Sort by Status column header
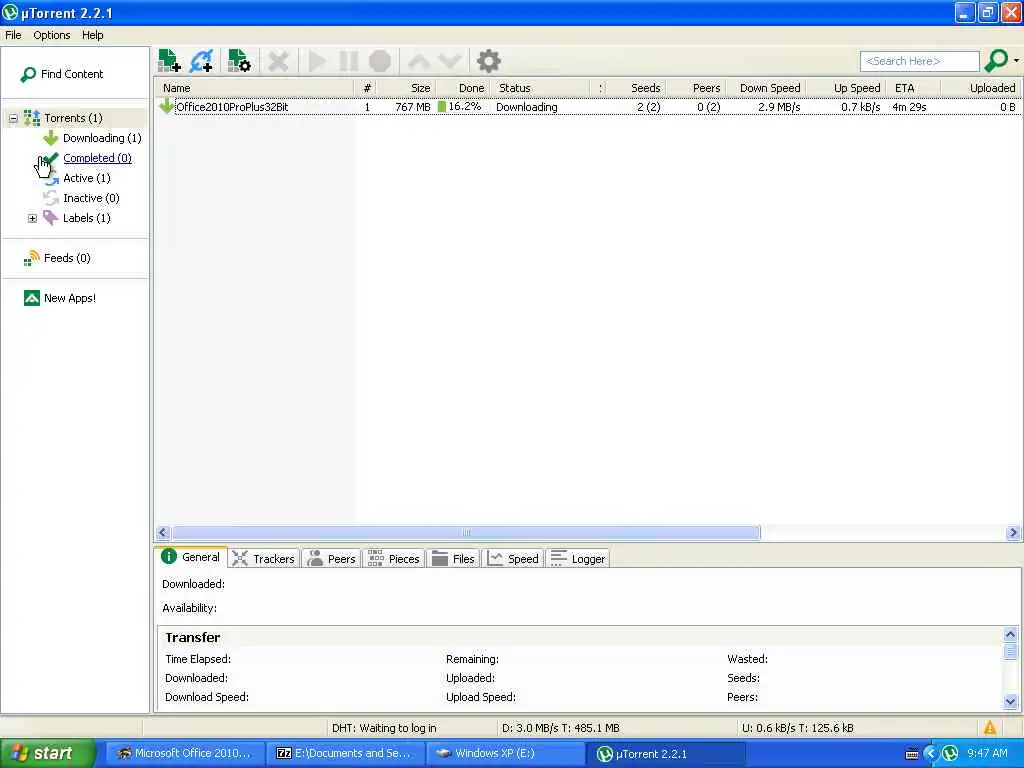 (539, 88)
